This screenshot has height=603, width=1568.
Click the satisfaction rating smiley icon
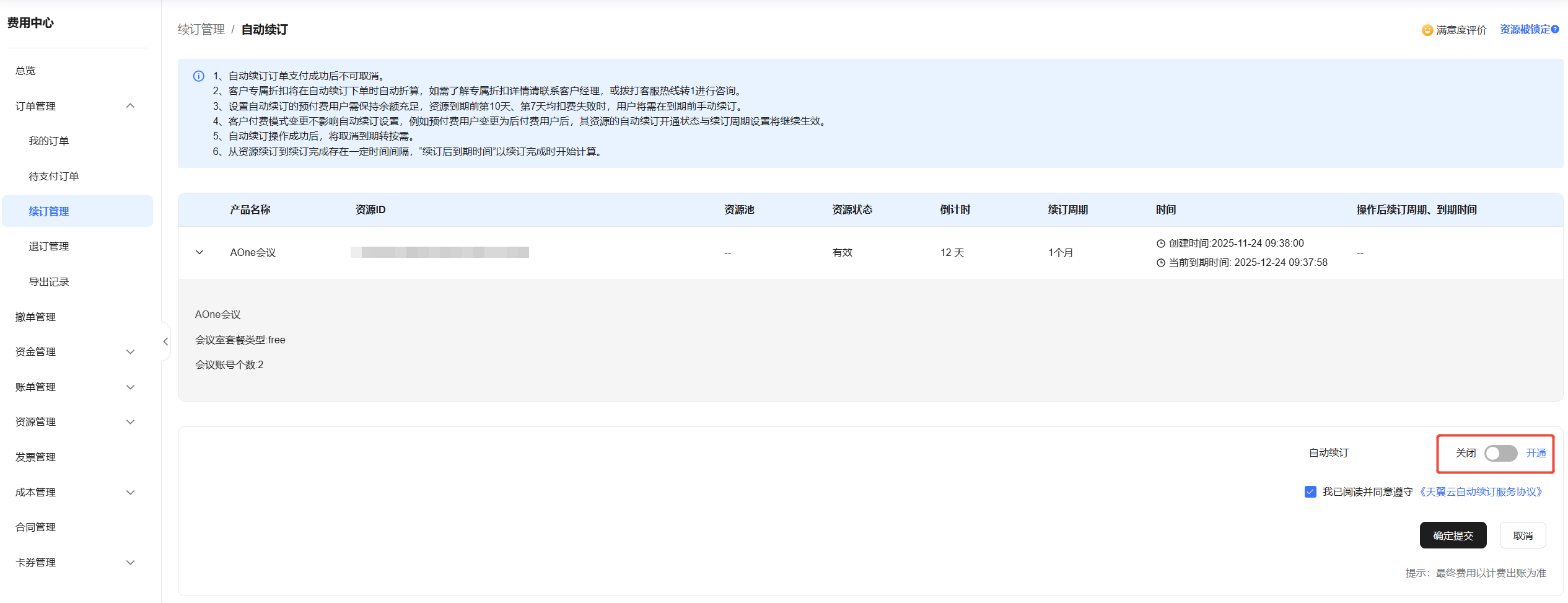(1427, 30)
